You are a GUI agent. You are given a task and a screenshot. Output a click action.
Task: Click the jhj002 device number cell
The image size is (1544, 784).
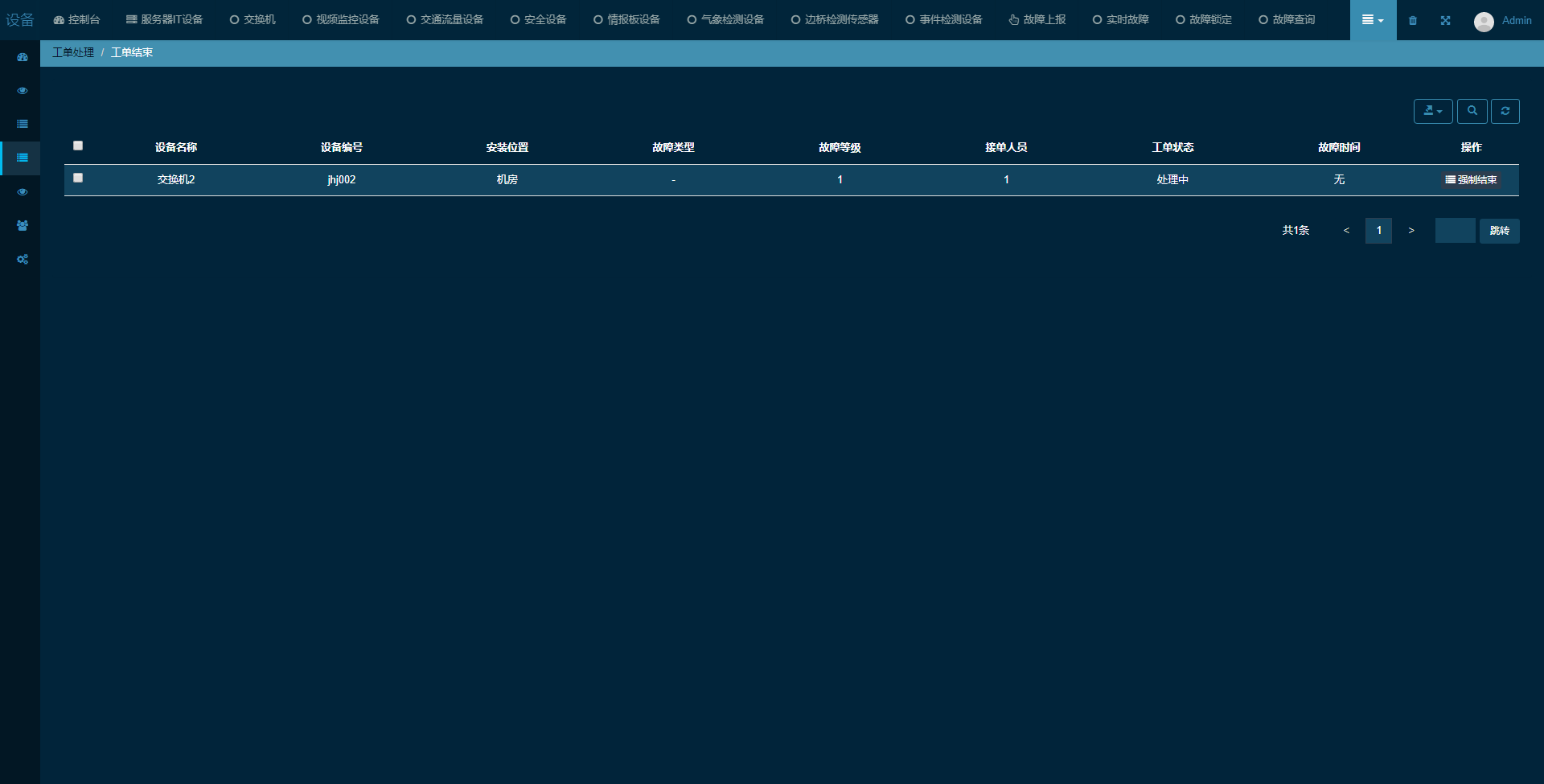(342, 179)
